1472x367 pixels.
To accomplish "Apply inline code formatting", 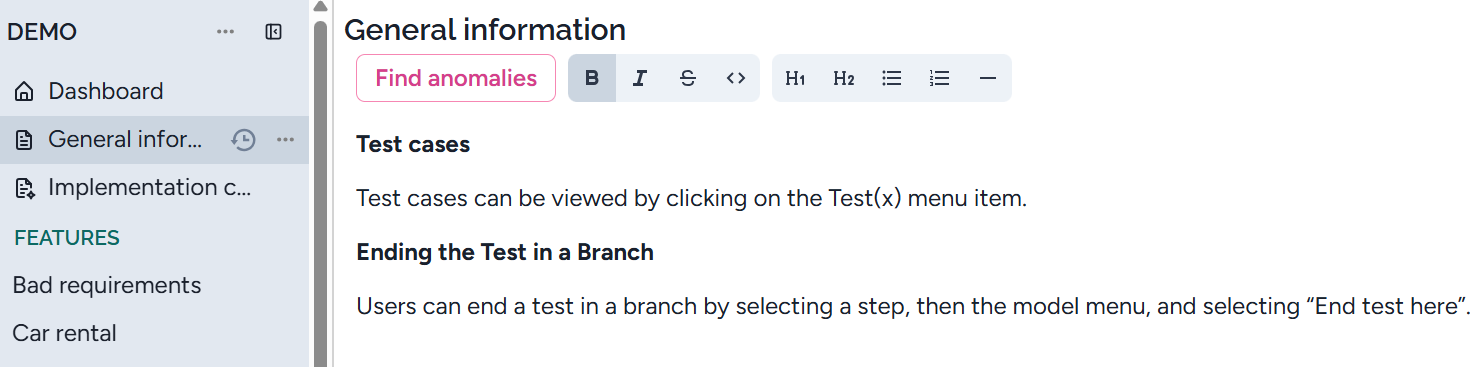I will tap(736, 78).
